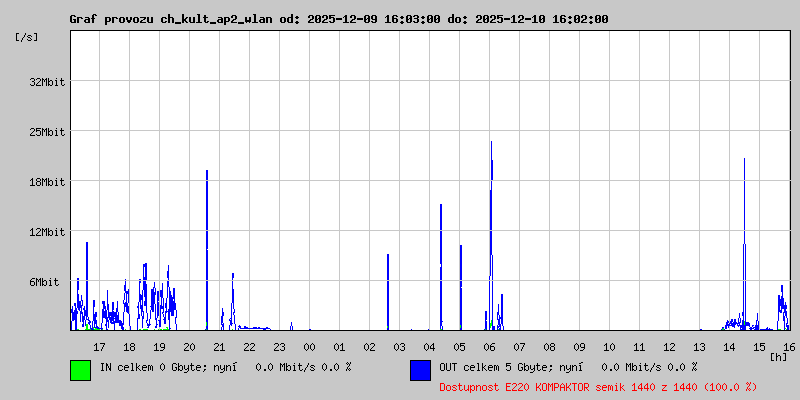Screen dimensions: 800x400
Task: Click hour label 00 on x-axis
Action: pyautogui.click(x=309, y=347)
